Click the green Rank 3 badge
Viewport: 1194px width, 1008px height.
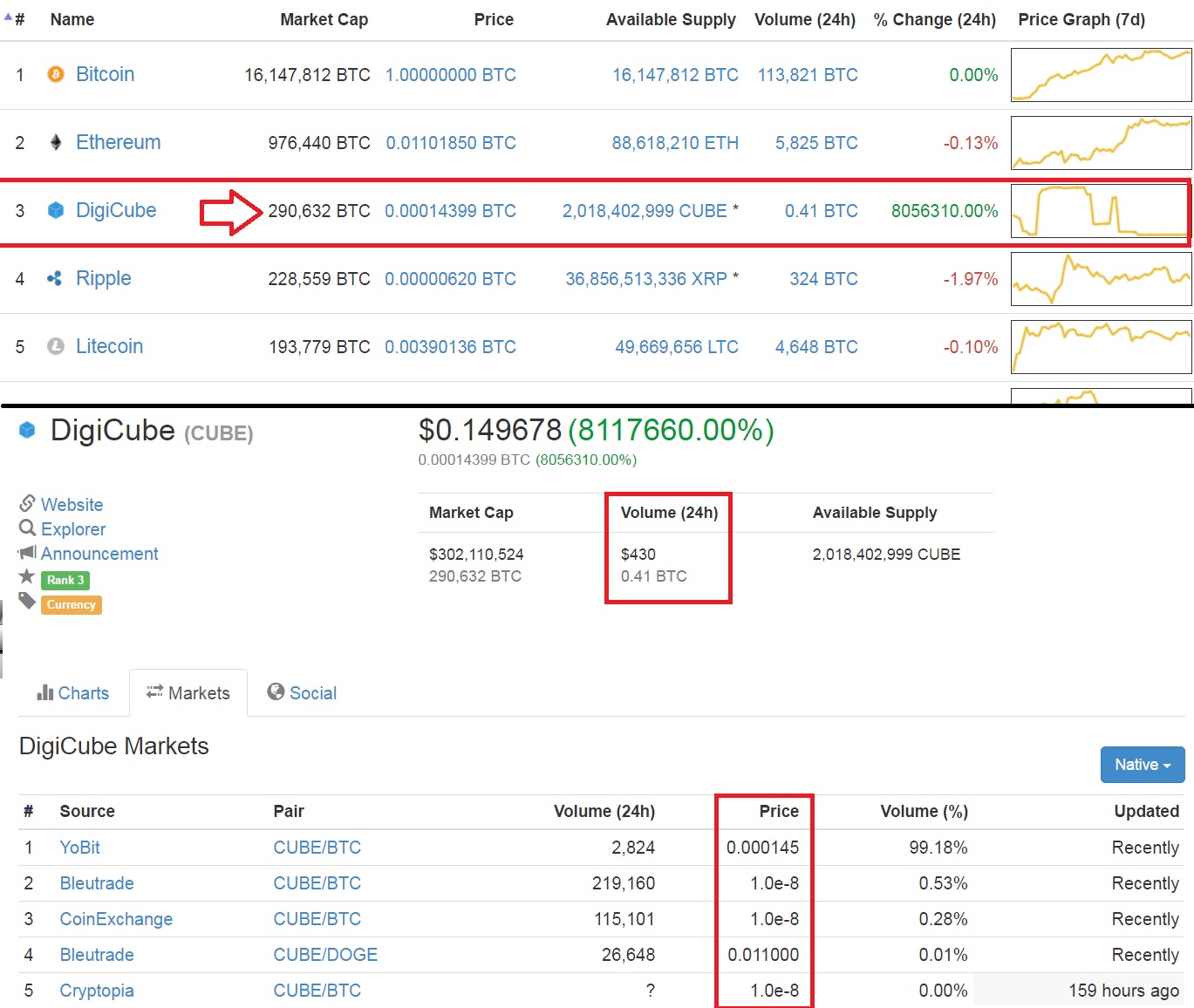click(65, 580)
